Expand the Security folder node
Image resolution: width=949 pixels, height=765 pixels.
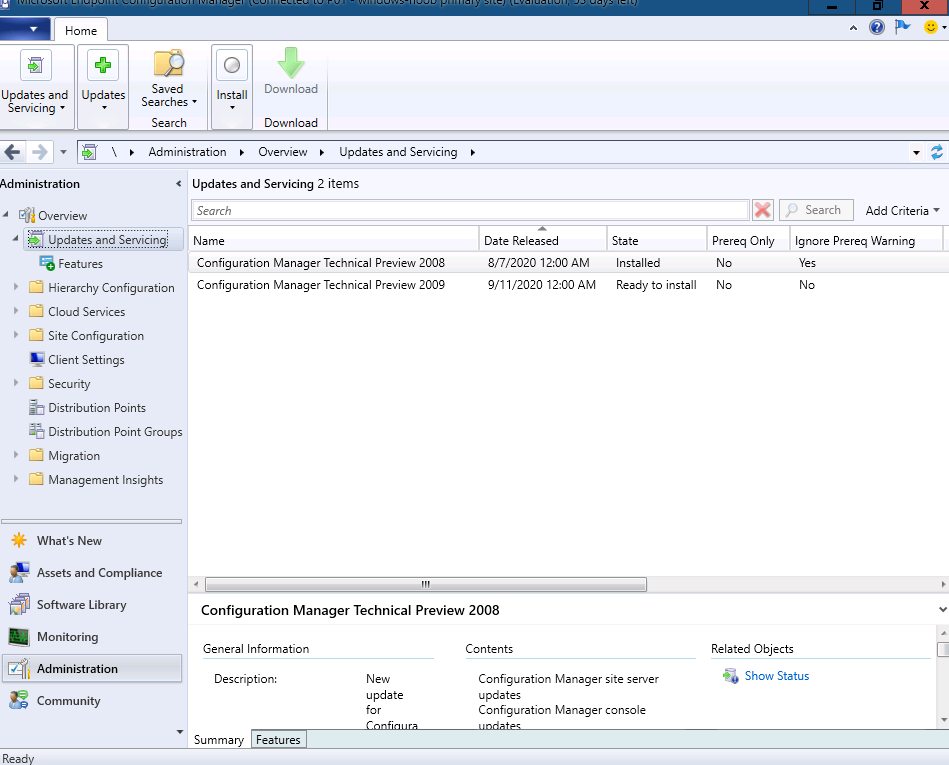coord(16,383)
